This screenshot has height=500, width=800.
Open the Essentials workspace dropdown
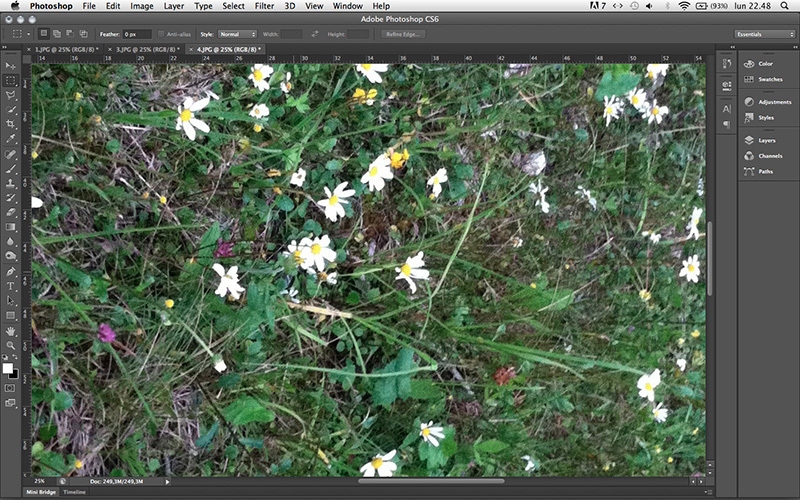765,34
